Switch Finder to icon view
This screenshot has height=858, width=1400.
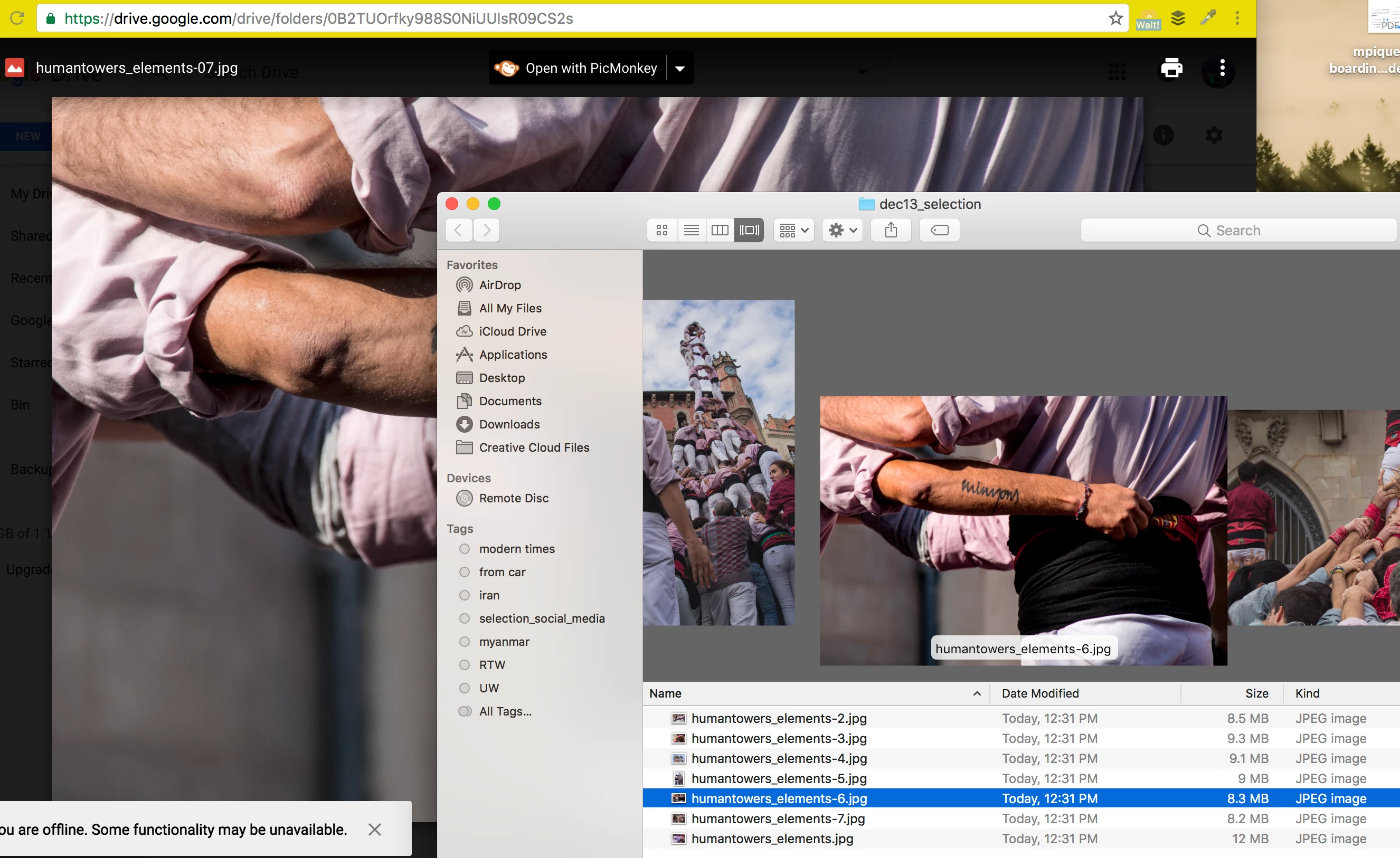[x=662, y=230]
